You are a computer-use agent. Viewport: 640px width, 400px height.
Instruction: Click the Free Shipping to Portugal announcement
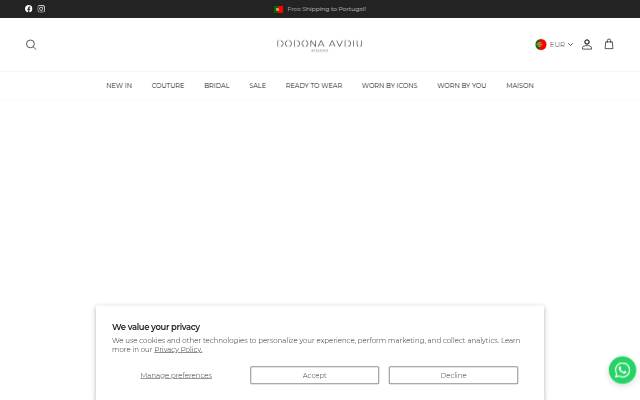[320, 9]
